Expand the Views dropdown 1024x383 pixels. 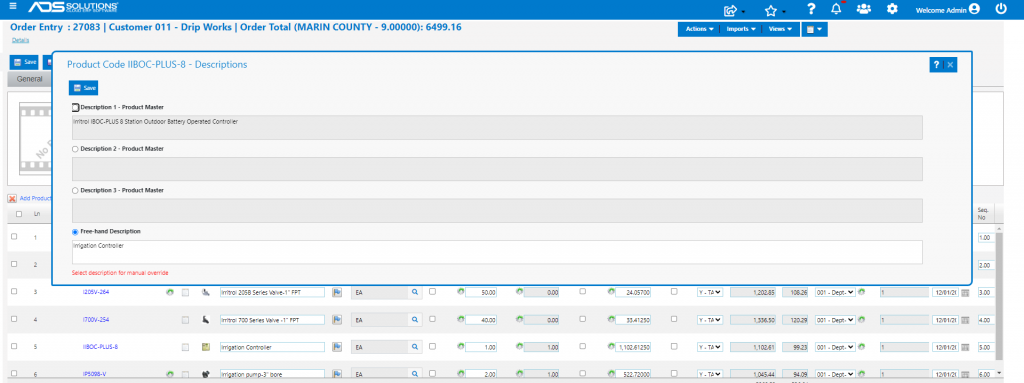pos(780,29)
